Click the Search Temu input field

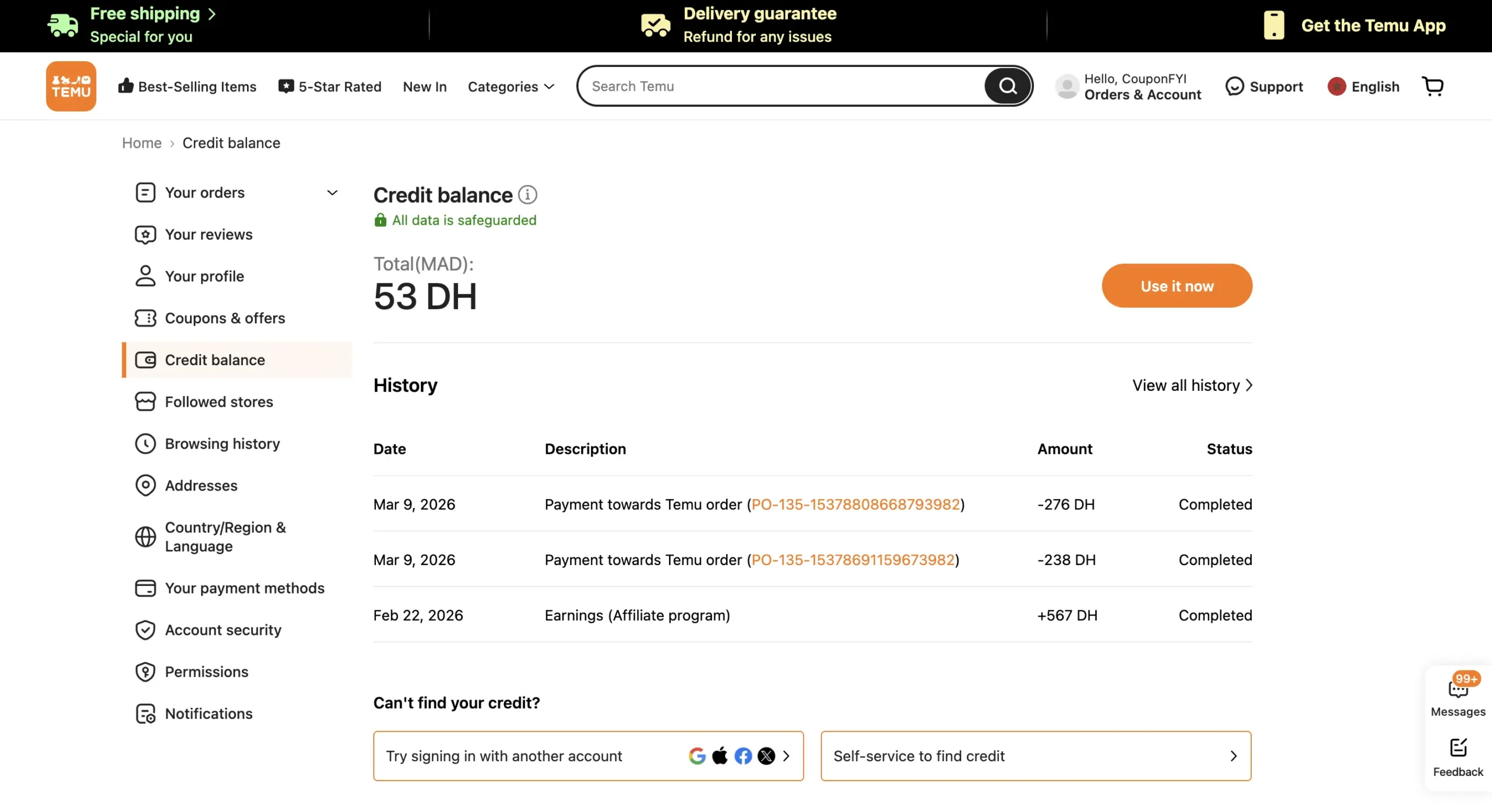pos(781,86)
